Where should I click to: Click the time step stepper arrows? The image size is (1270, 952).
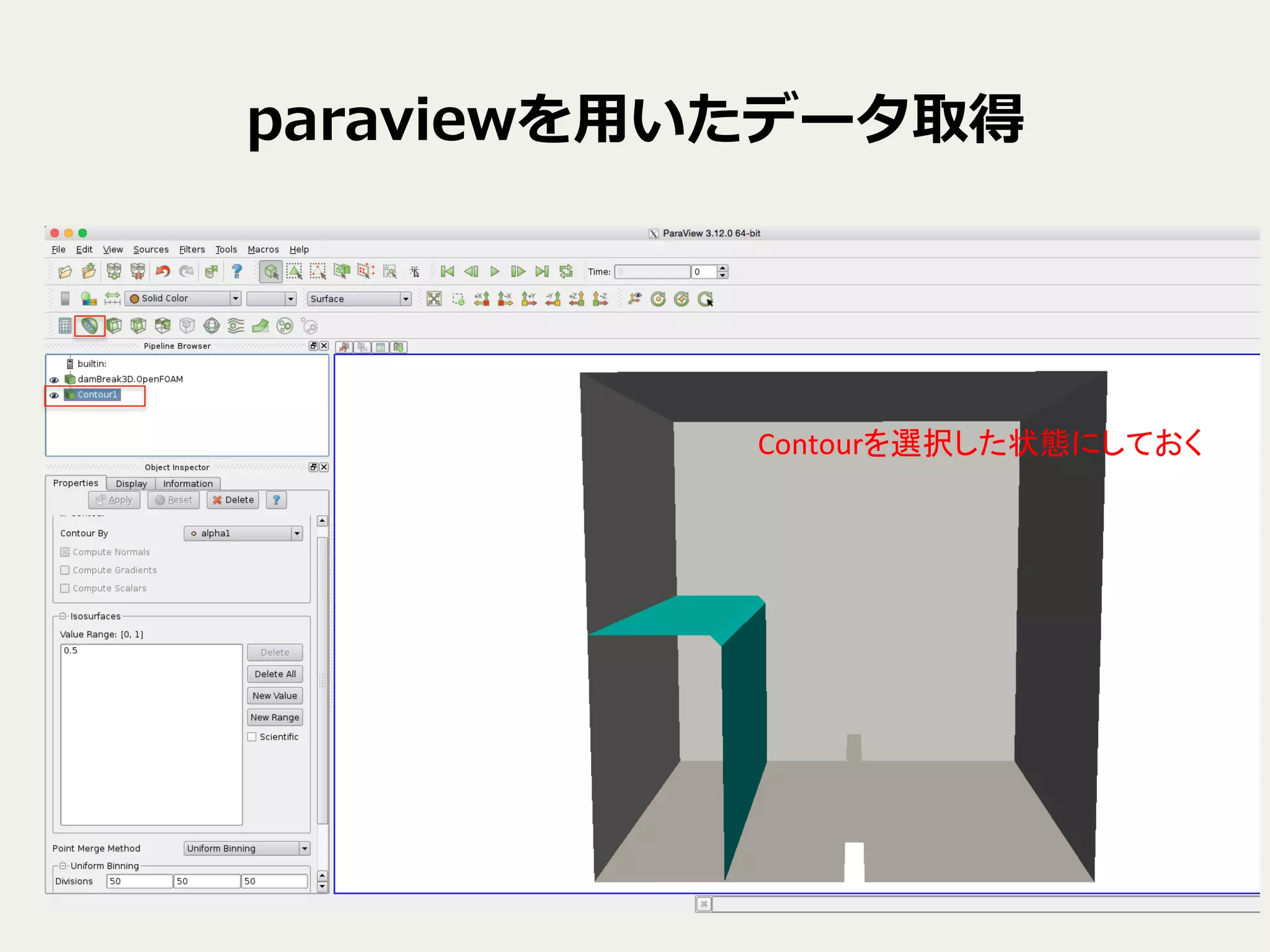pos(722,271)
